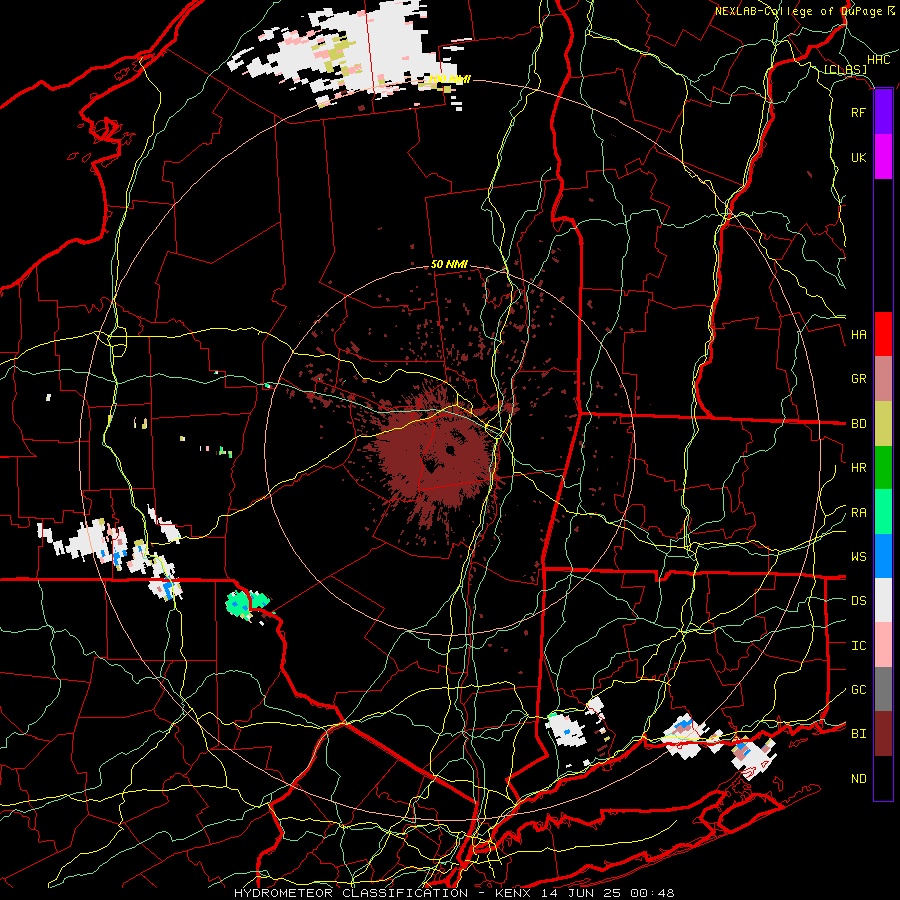This screenshot has height=900, width=900.
Task: Click the HR legend label
Action: click(858, 468)
